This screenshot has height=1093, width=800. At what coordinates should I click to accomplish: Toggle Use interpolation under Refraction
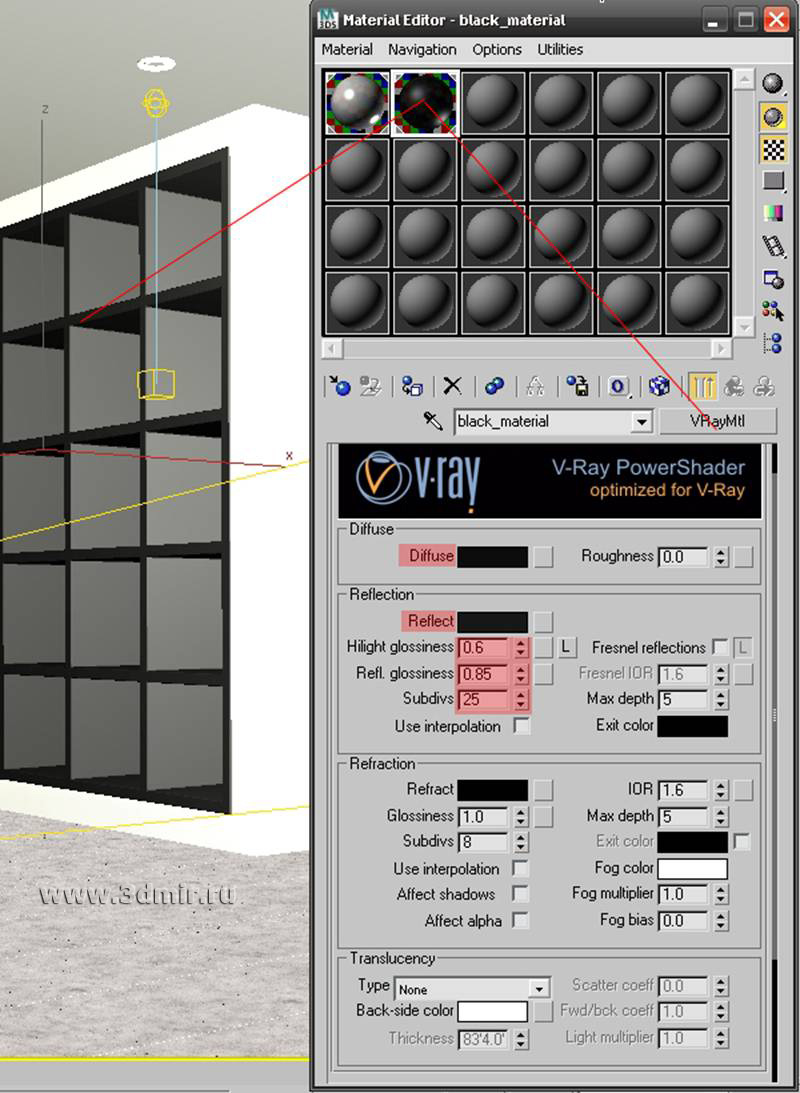521,869
